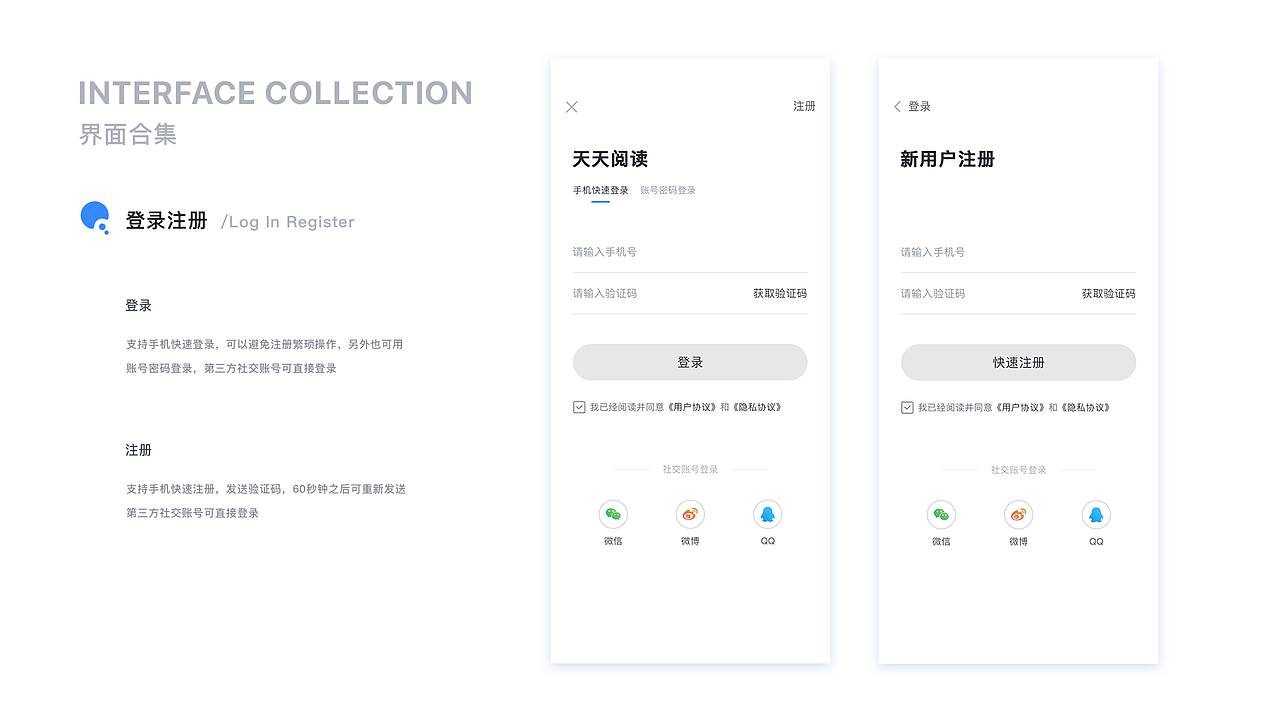Select the Weibo icon on the register screen
Screen dimensions: 1280x720
[x=1018, y=514]
